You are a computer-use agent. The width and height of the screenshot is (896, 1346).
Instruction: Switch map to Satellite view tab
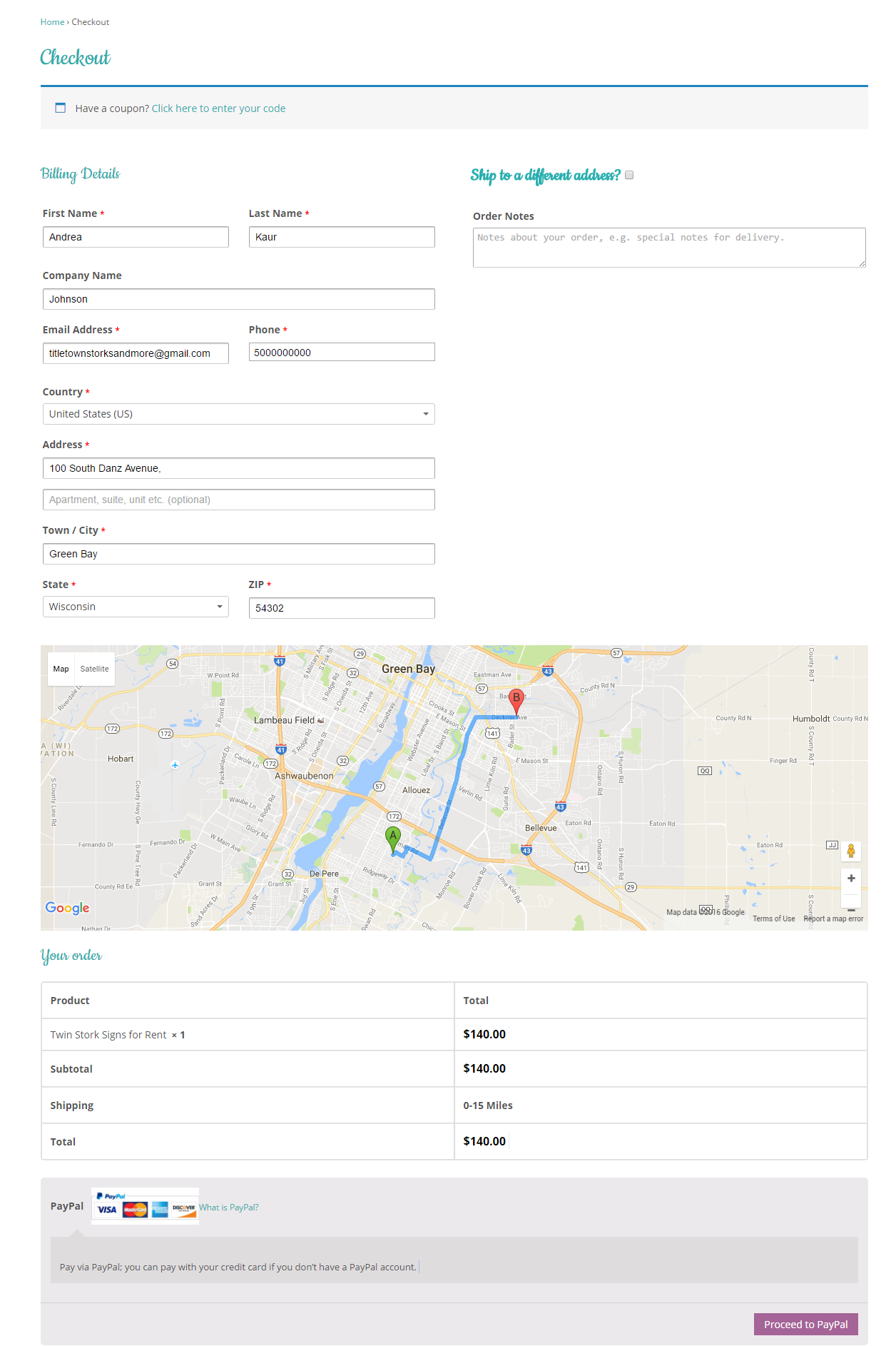click(95, 669)
